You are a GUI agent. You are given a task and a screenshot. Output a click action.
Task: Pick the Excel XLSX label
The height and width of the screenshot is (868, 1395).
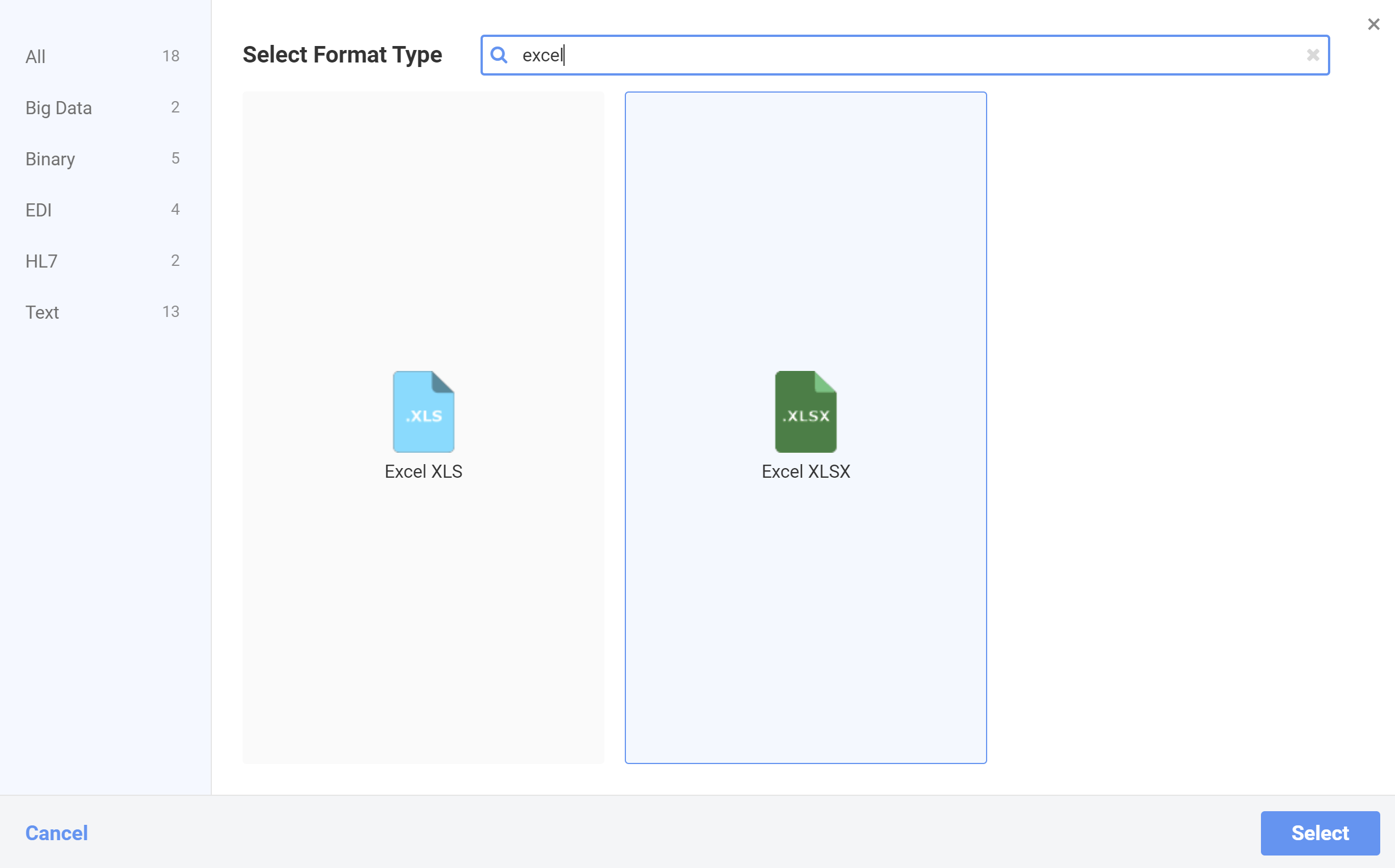[x=805, y=471]
